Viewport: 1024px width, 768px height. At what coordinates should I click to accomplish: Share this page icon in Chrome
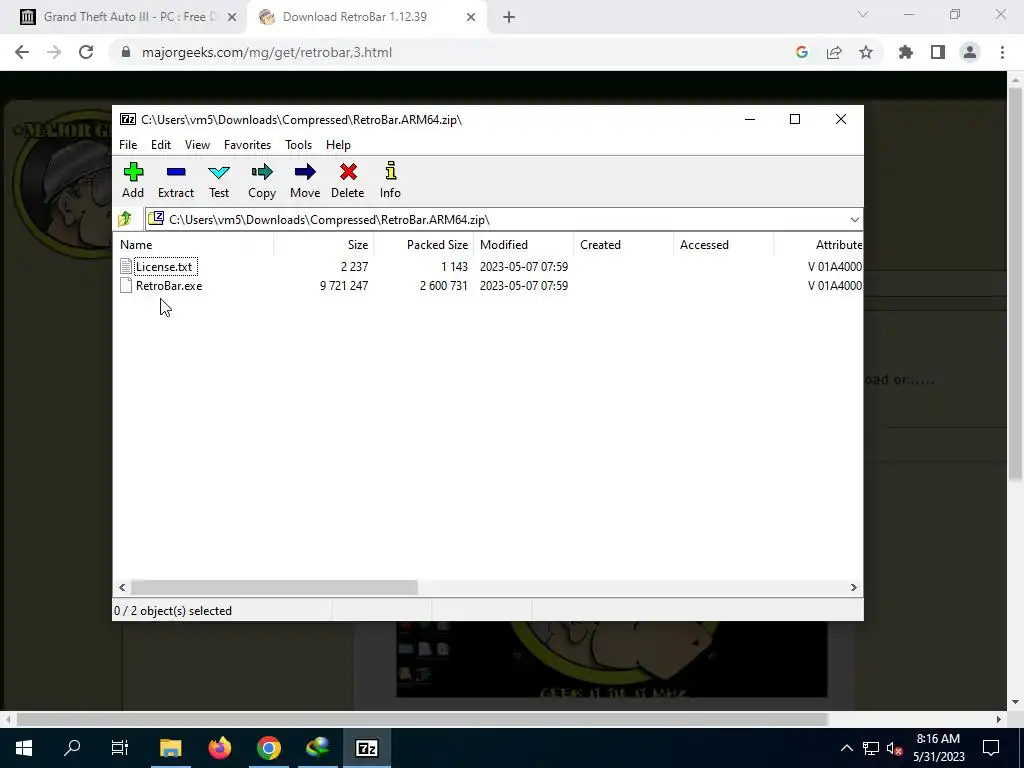834,52
